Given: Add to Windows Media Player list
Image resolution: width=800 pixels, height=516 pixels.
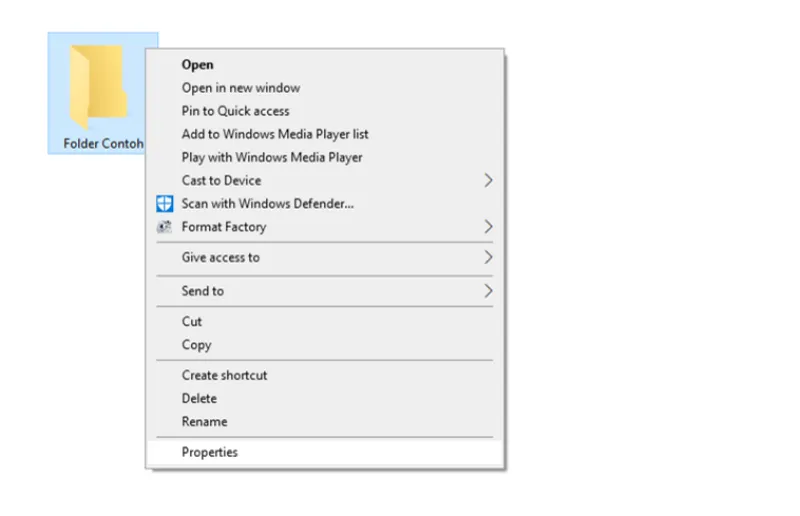Looking at the screenshot, I should 324,134.
